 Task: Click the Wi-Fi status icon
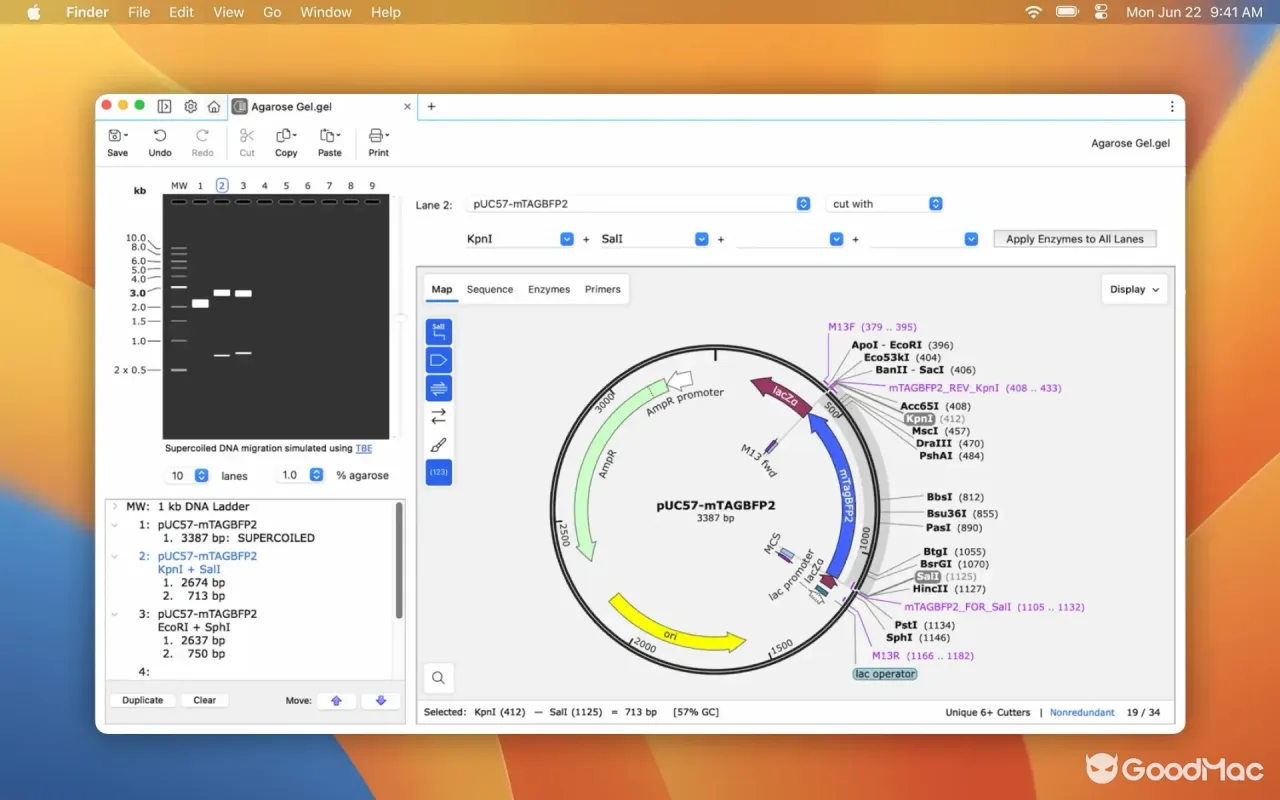tap(1033, 12)
